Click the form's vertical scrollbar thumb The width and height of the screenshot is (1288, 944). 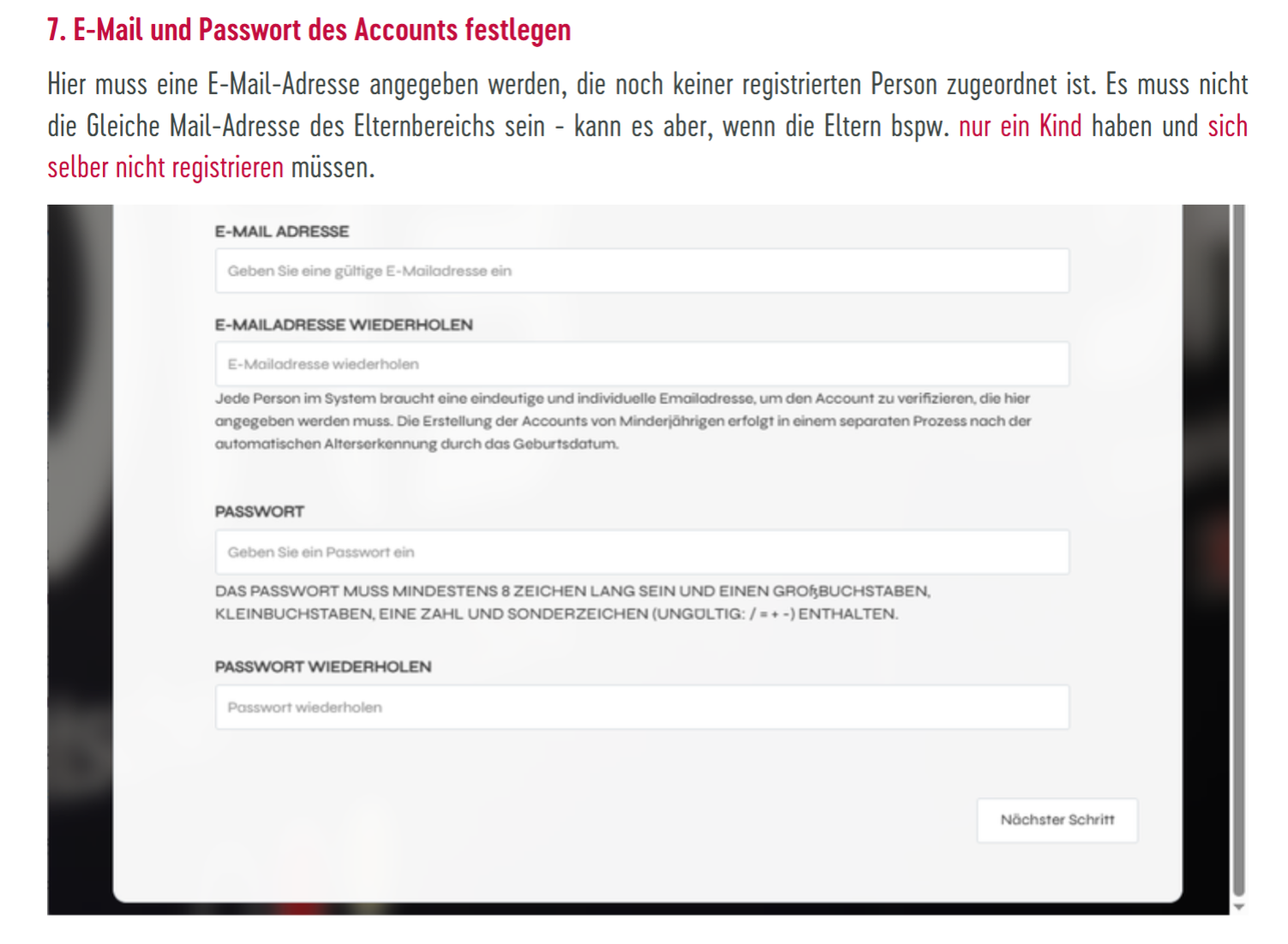click(x=1238, y=550)
